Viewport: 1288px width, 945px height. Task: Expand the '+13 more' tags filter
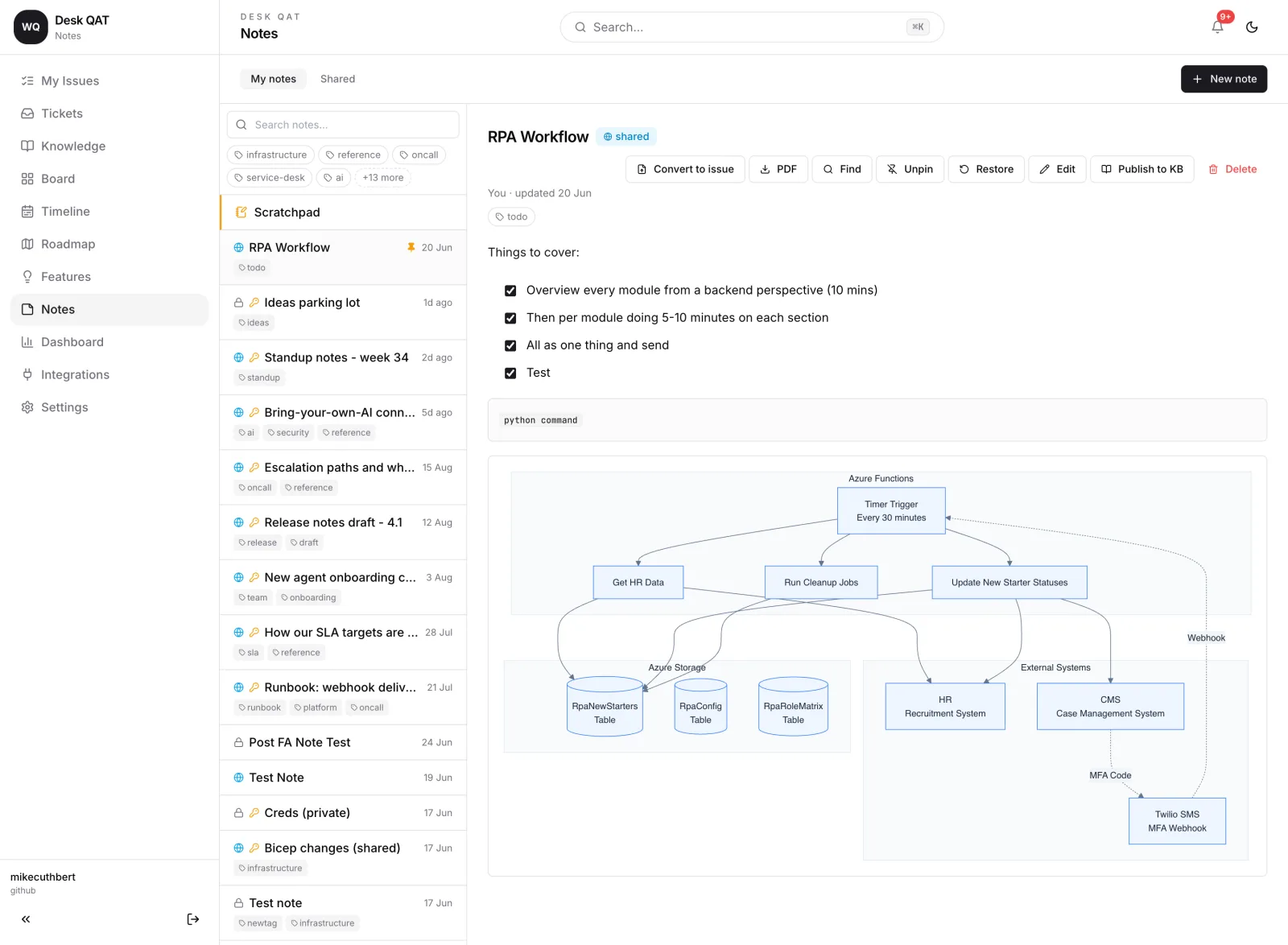[383, 178]
